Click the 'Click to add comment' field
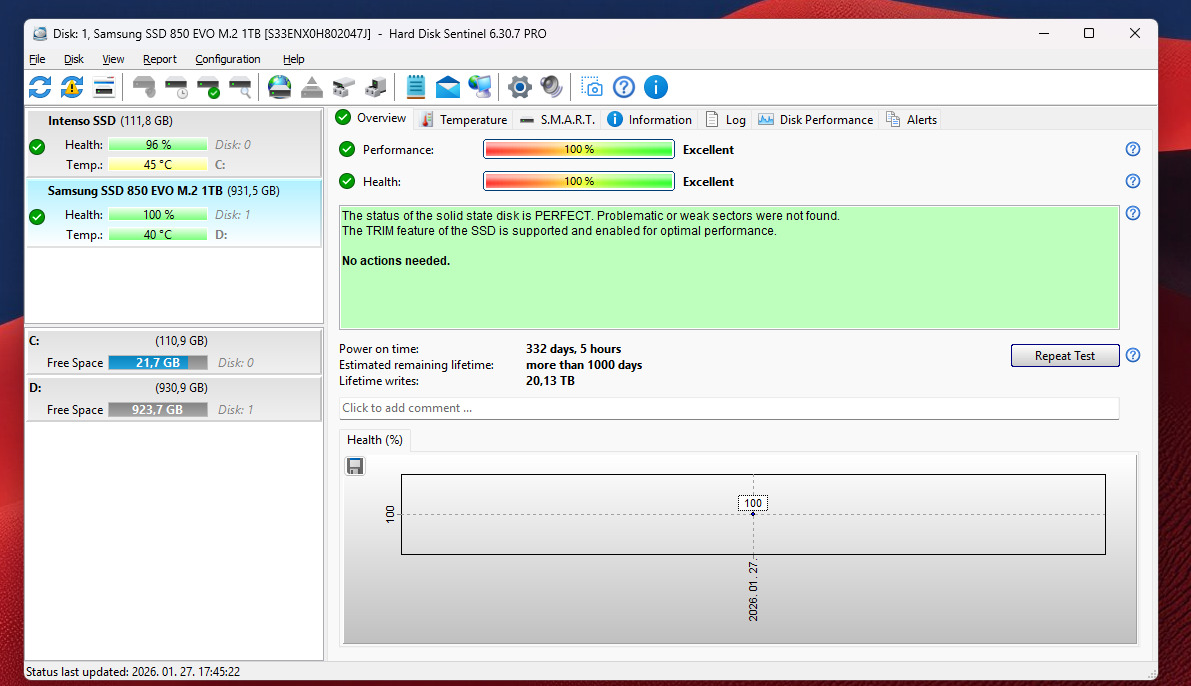Image resolution: width=1191 pixels, height=686 pixels. [728, 408]
